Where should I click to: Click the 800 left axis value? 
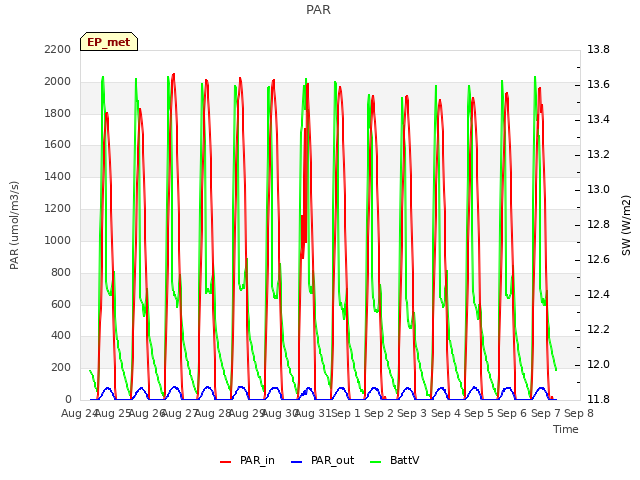click(61, 272)
